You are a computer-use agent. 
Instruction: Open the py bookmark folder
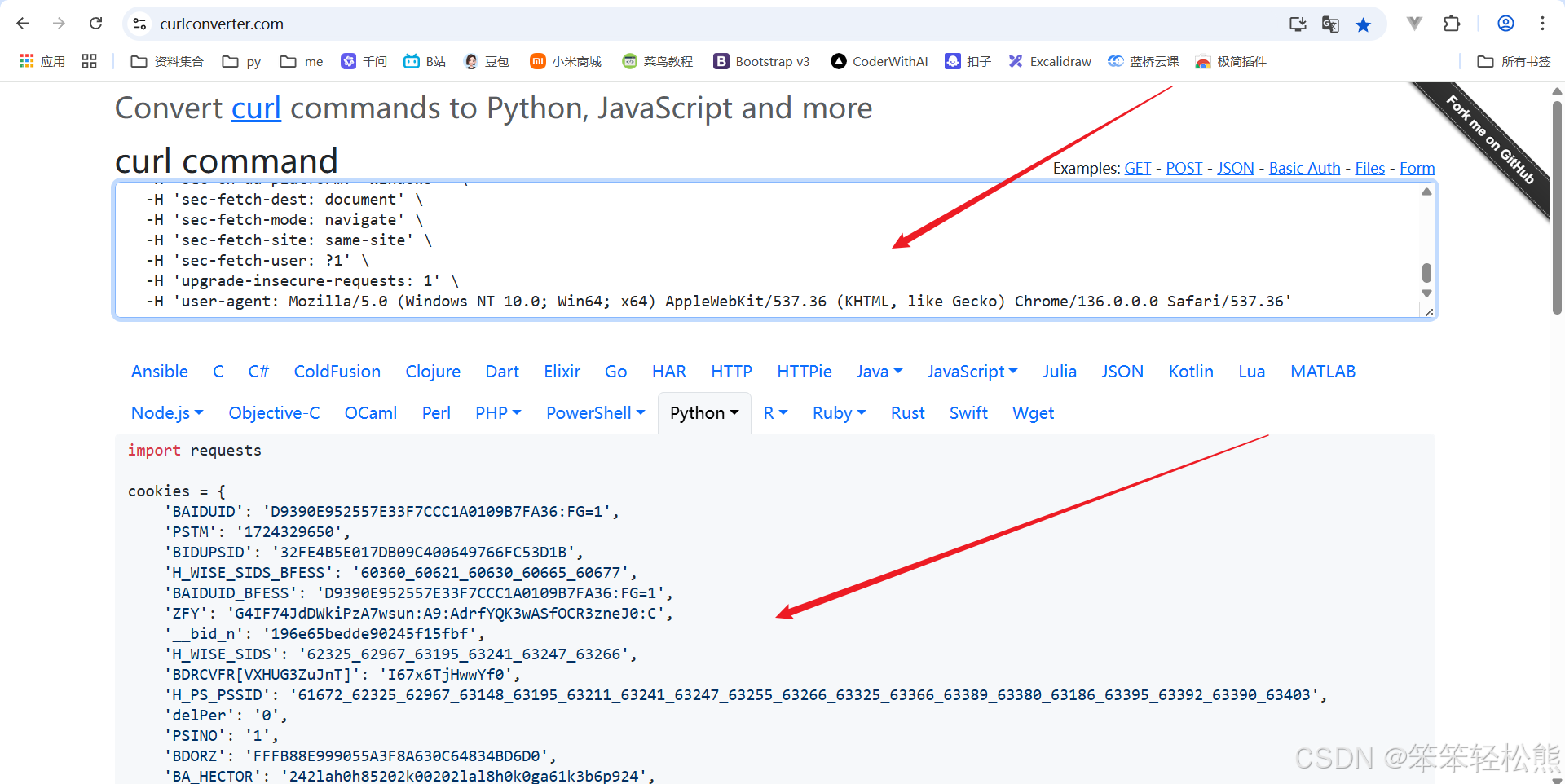tap(242, 61)
